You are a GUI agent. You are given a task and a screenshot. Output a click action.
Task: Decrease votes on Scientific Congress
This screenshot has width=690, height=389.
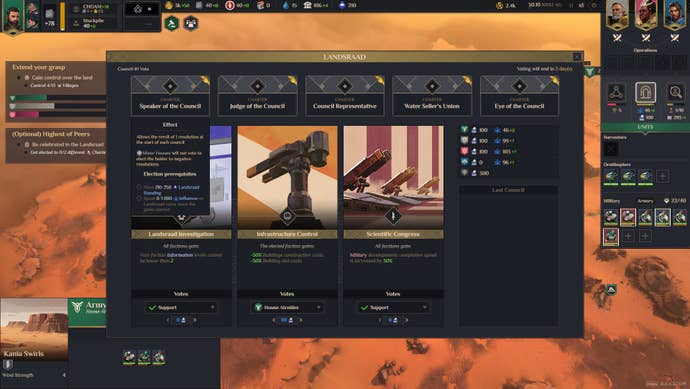click(x=379, y=320)
